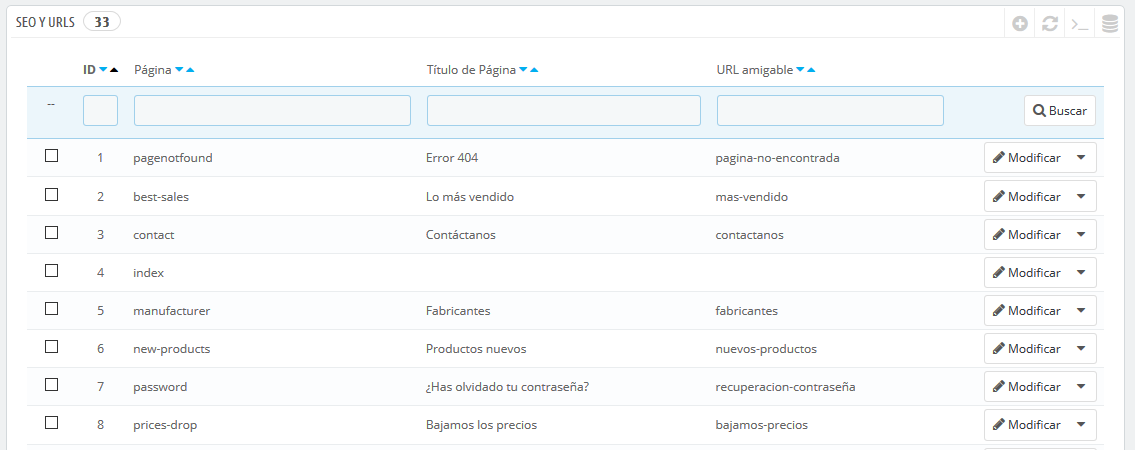
Task: Sort URL amigable column ascending arrow
Action: point(811,70)
